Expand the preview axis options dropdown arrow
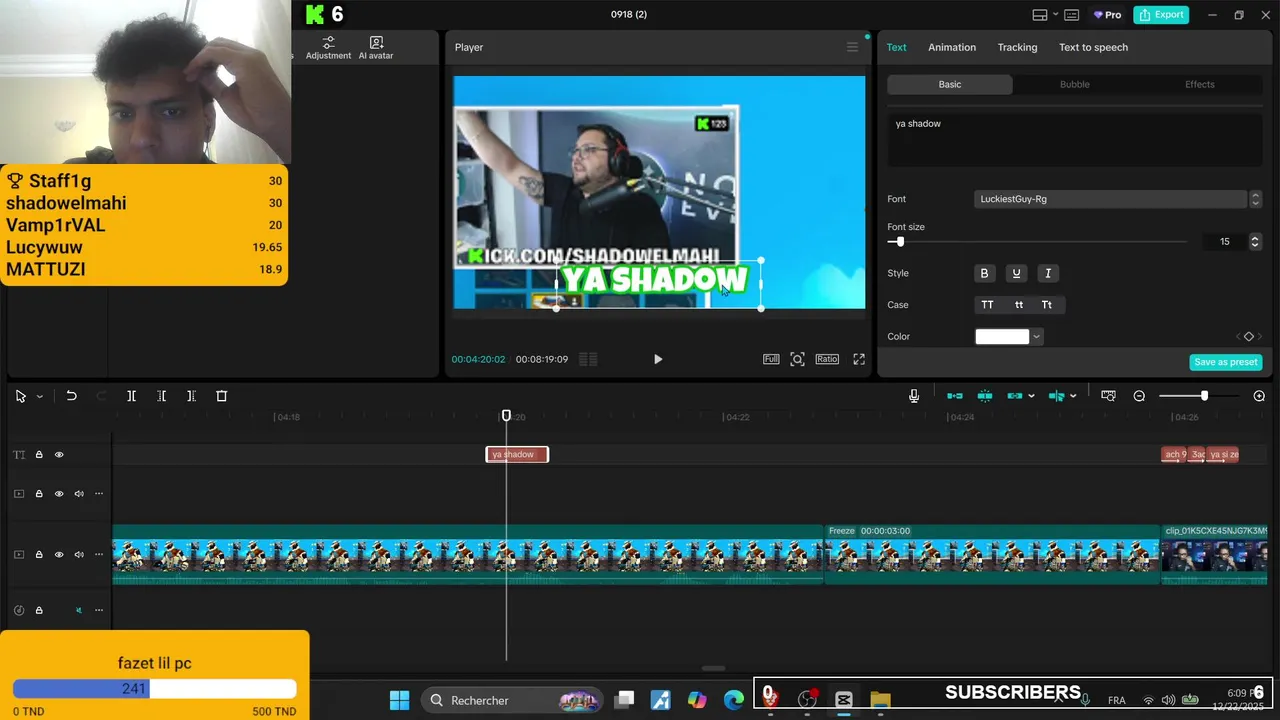This screenshot has width=1280, height=720. pos(1073,396)
